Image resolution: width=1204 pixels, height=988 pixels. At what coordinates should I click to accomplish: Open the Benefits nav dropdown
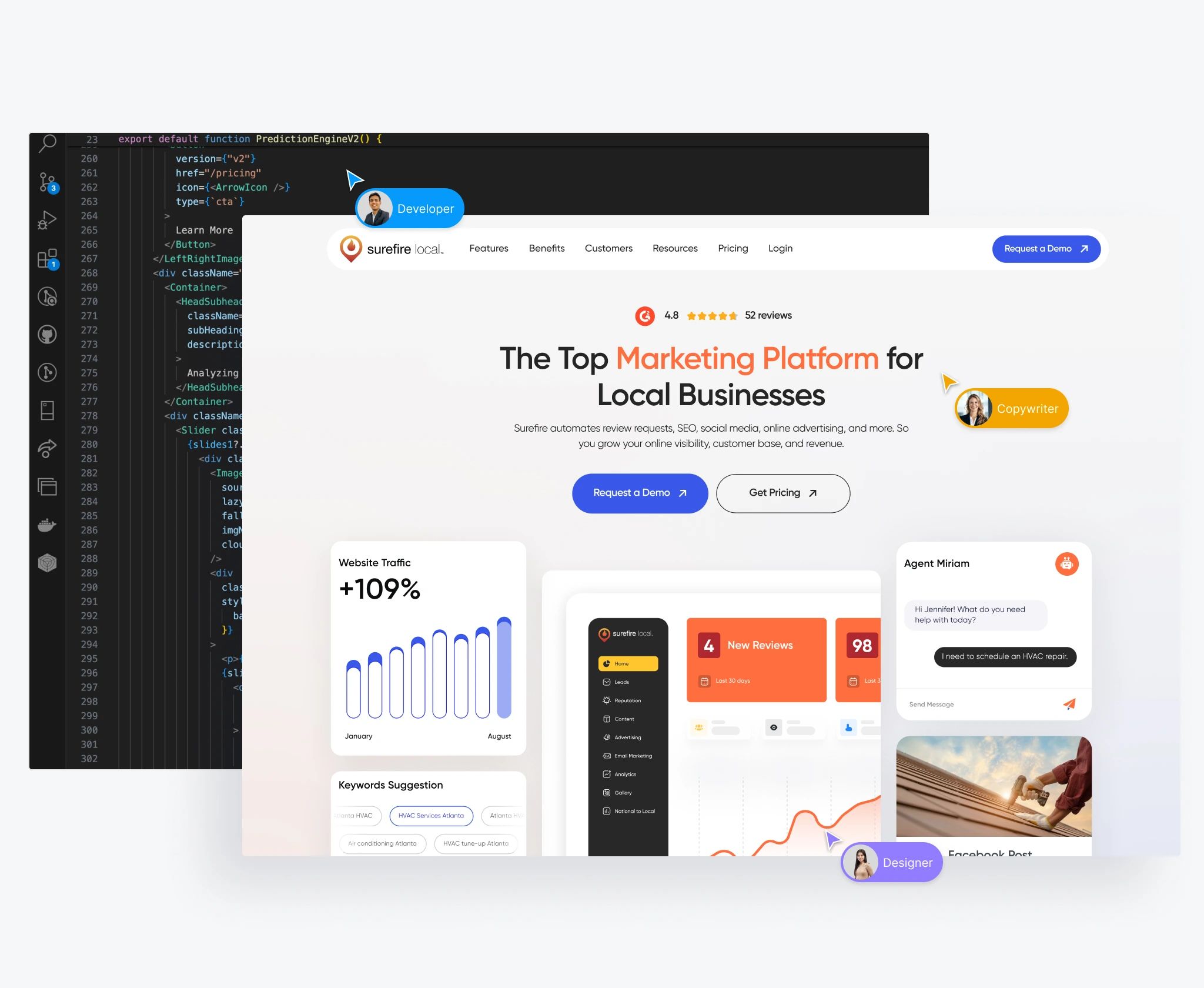point(546,248)
